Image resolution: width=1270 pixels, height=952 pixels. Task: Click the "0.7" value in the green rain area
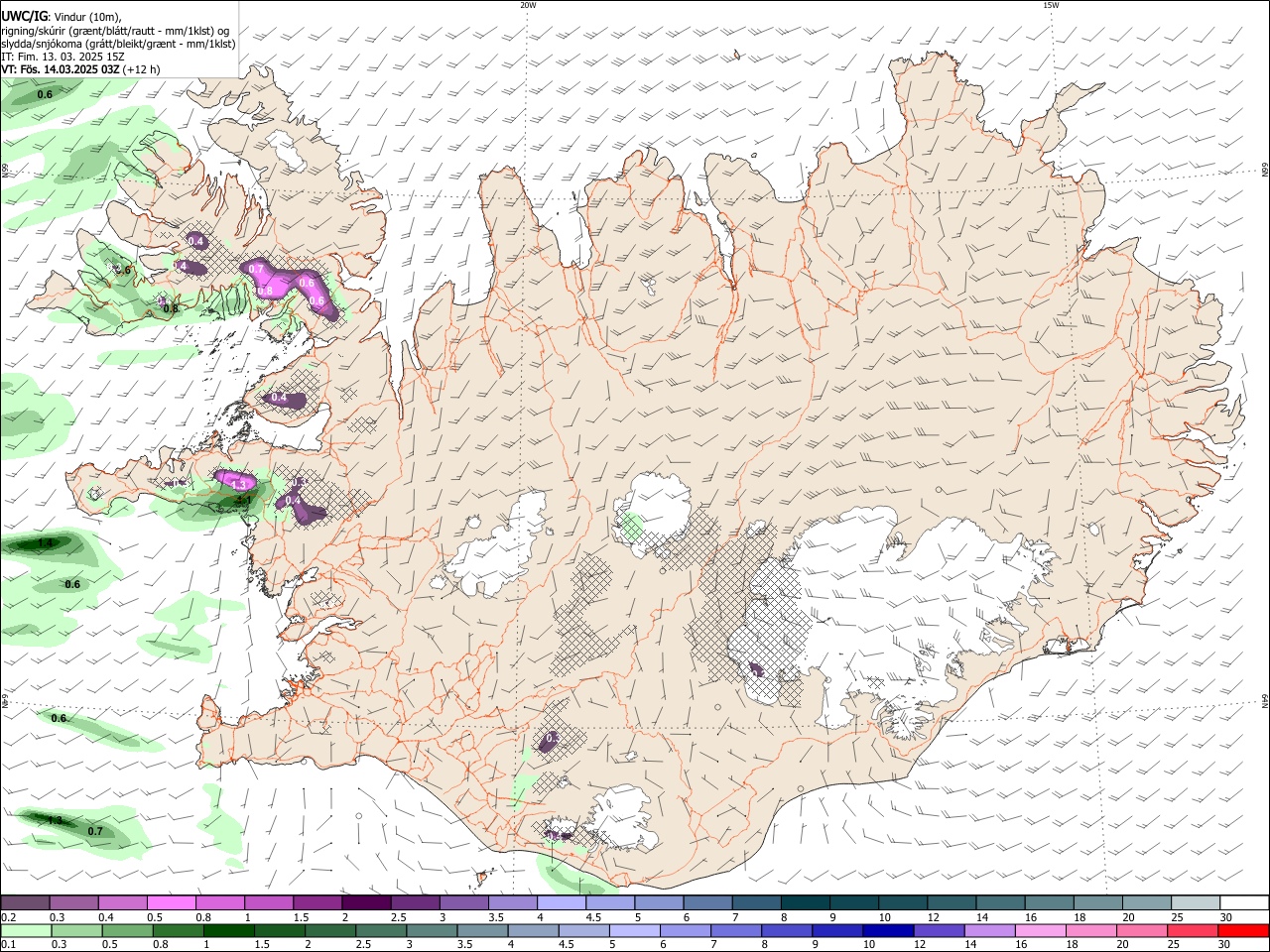(95, 831)
